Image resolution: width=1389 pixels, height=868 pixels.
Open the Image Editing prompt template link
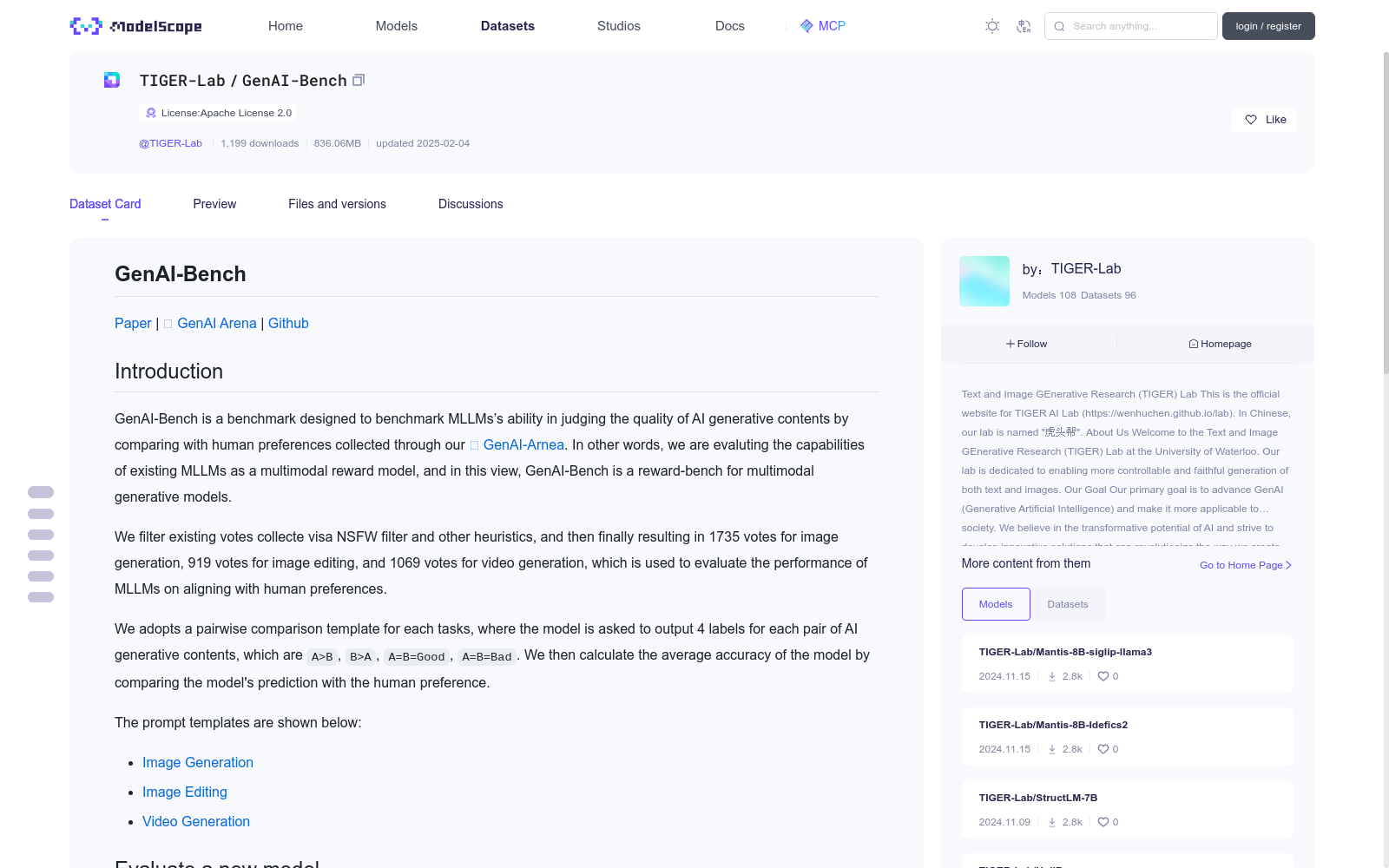tap(185, 792)
